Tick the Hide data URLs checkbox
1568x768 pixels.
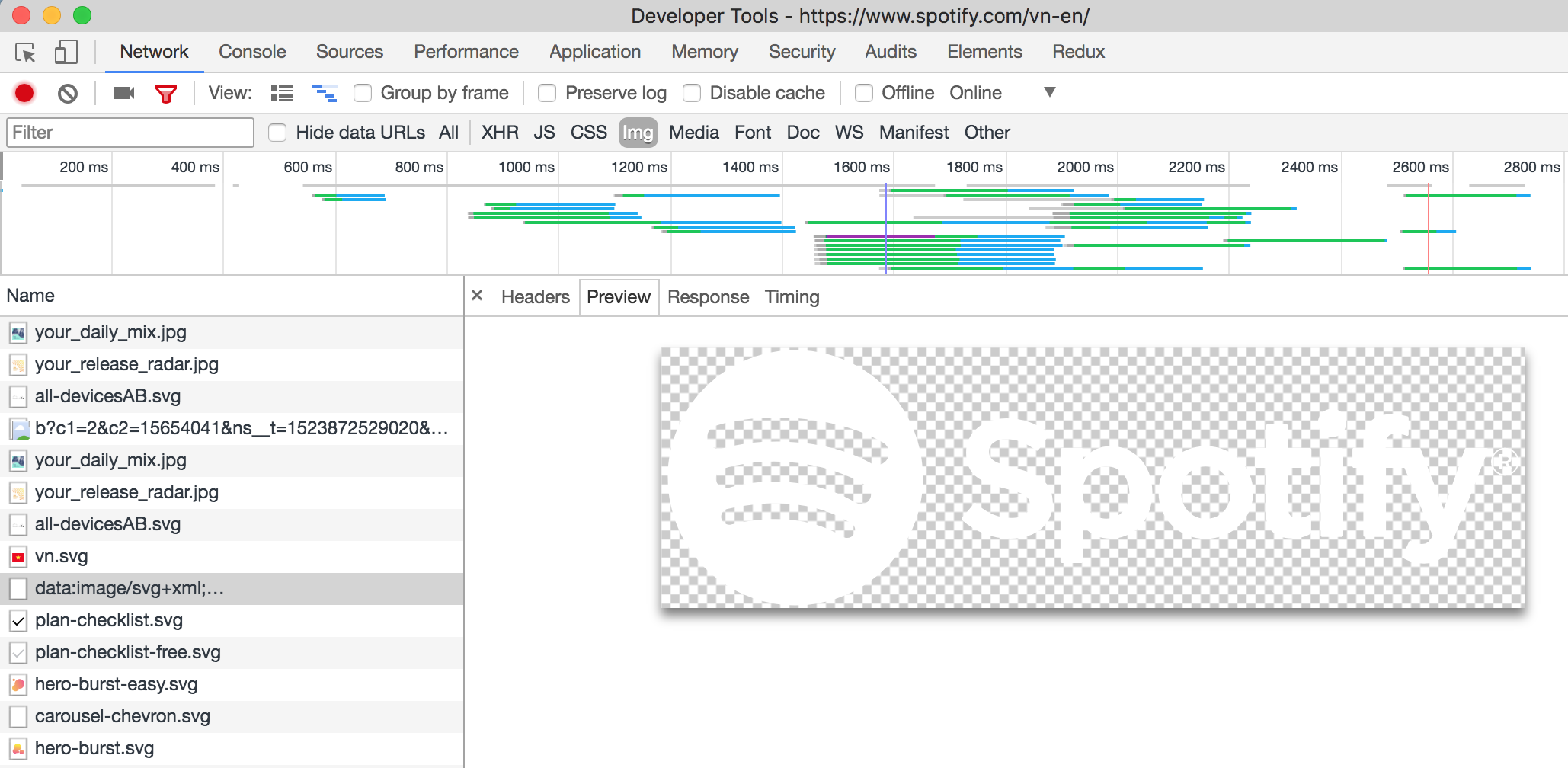277,133
